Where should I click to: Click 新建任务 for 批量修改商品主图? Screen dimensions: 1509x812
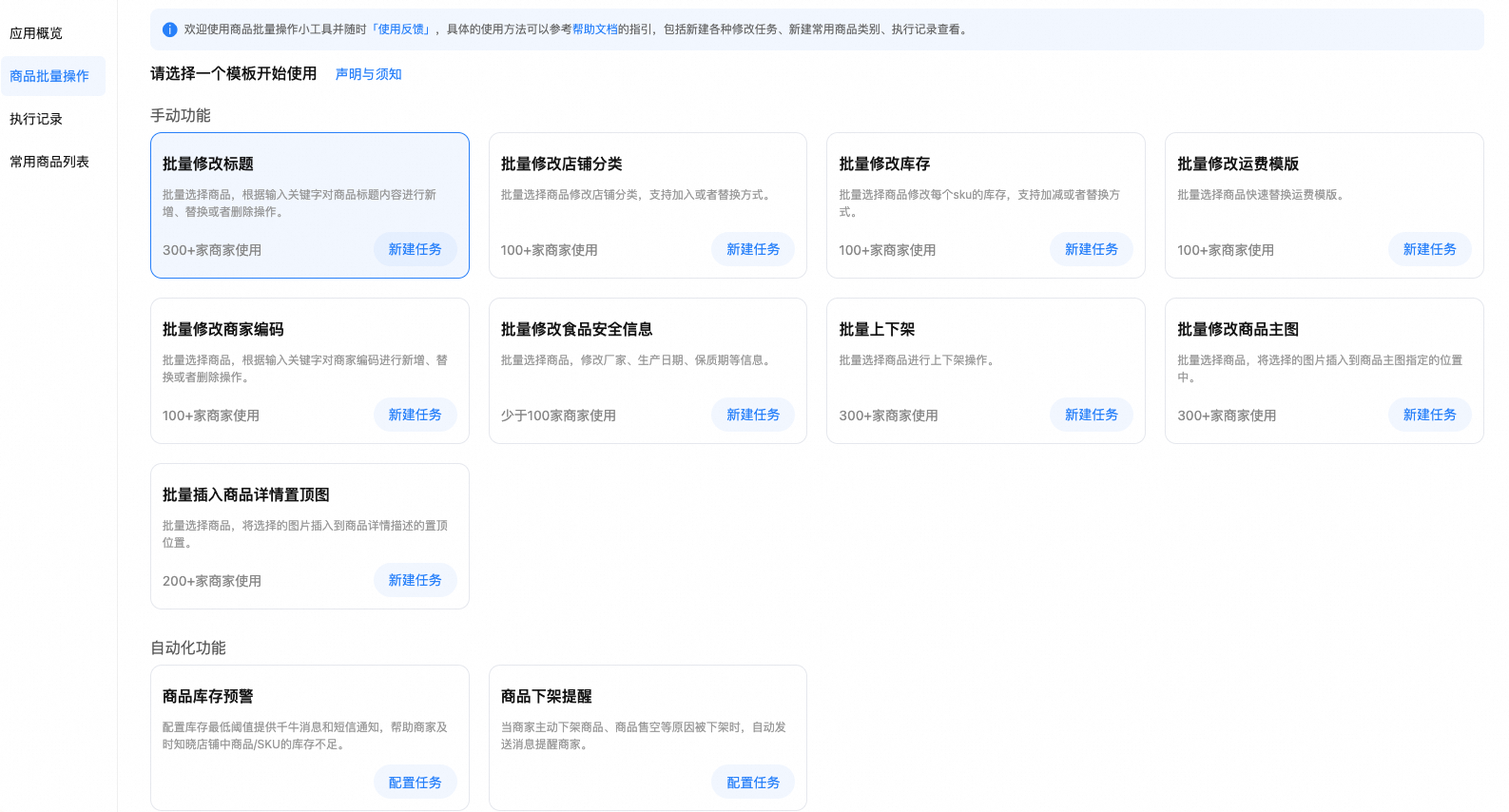(x=1429, y=415)
